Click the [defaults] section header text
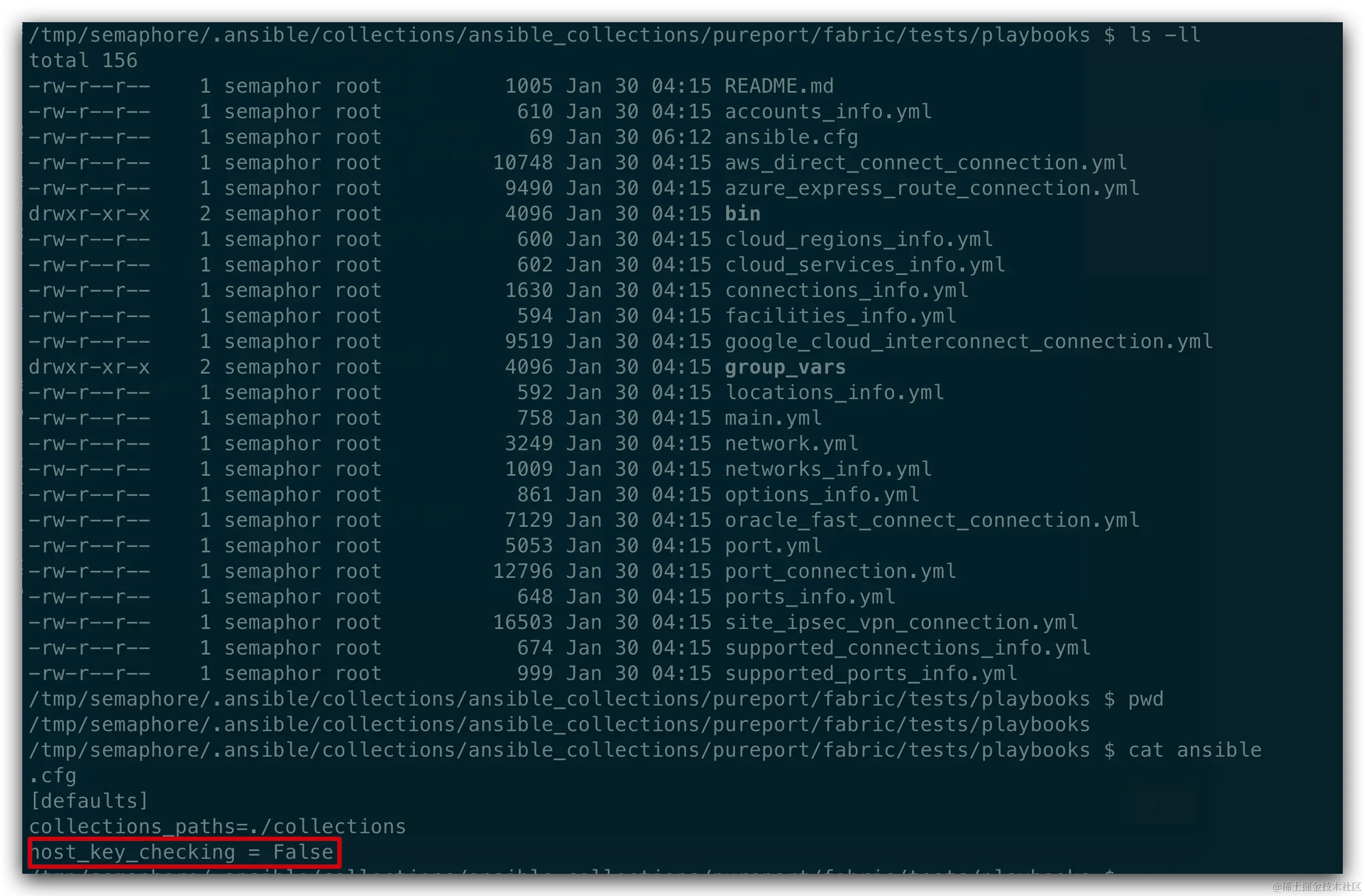 tap(89, 801)
